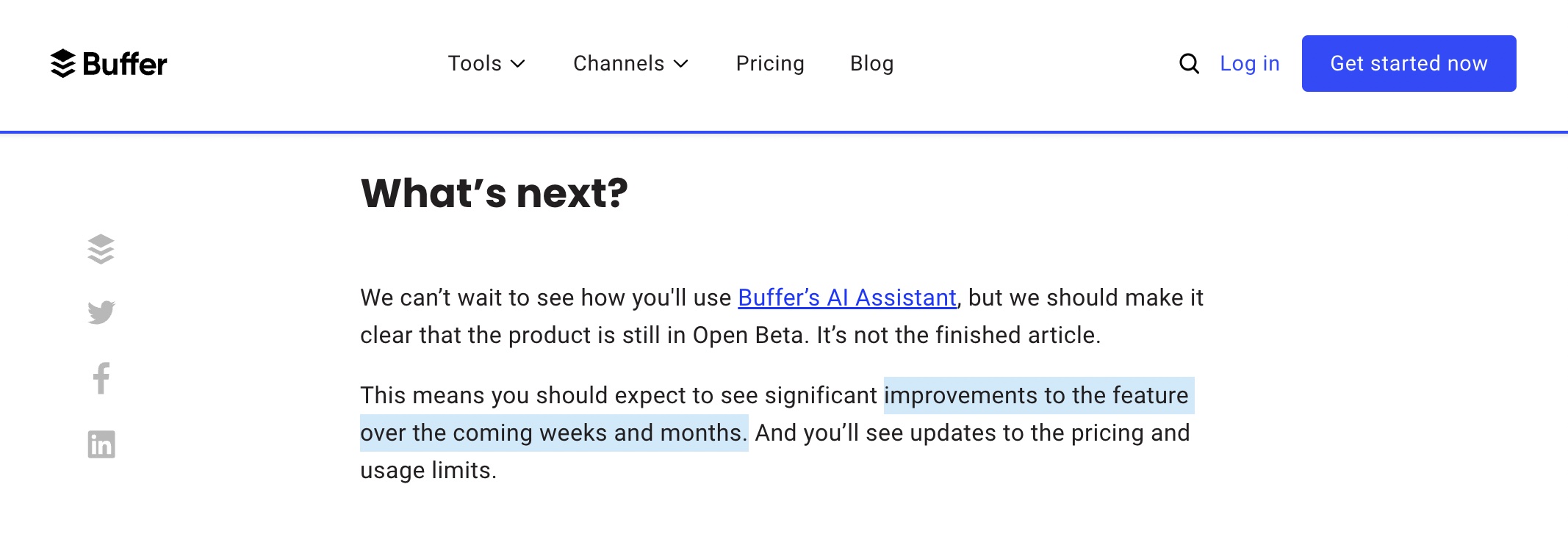This screenshot has height=545, width=1568.
Task: Share article using the LinkedIn icon
Action: click(x=101, y=444)
